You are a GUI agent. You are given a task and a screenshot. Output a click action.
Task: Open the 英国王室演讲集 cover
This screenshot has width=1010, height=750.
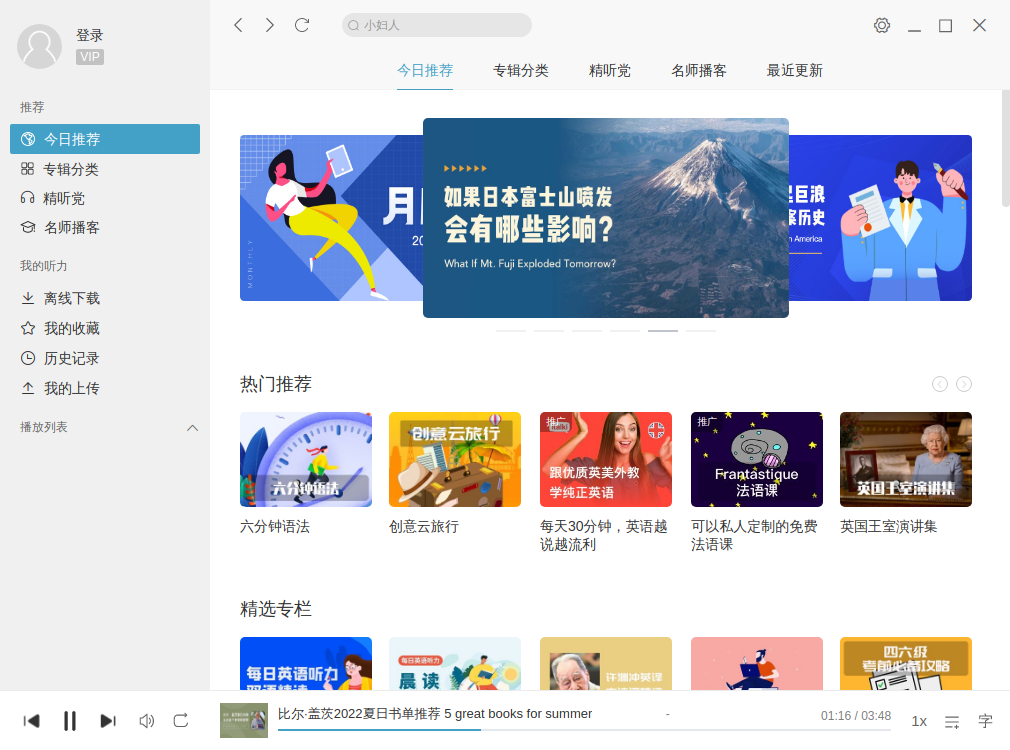906,459
